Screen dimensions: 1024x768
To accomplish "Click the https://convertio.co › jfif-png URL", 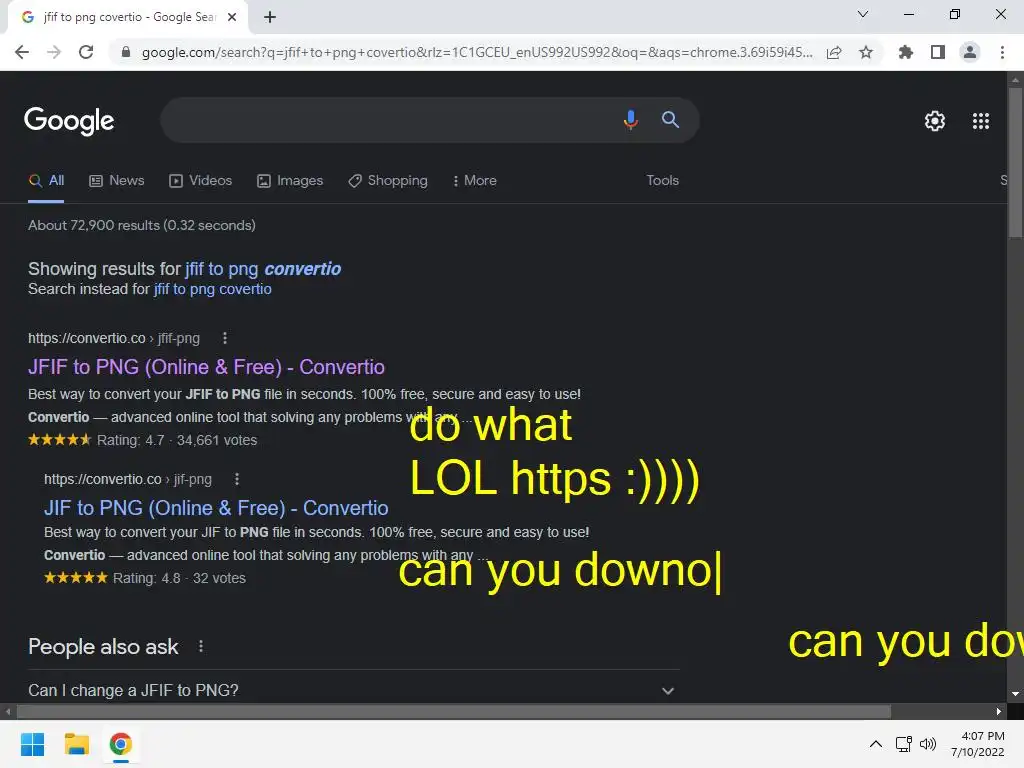I will coord(114,338).
